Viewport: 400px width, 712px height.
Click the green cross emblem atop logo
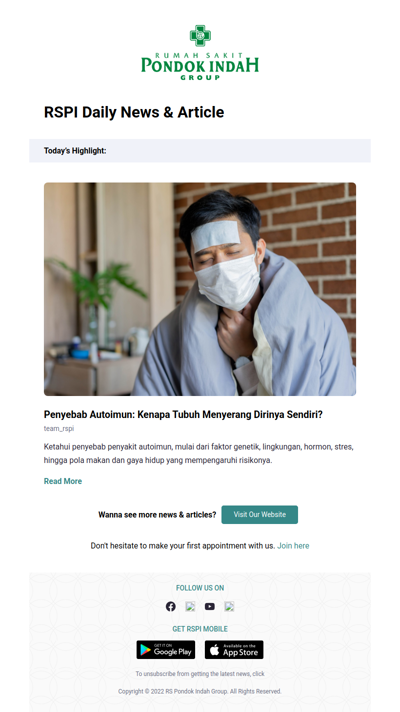tap(200, 36)
